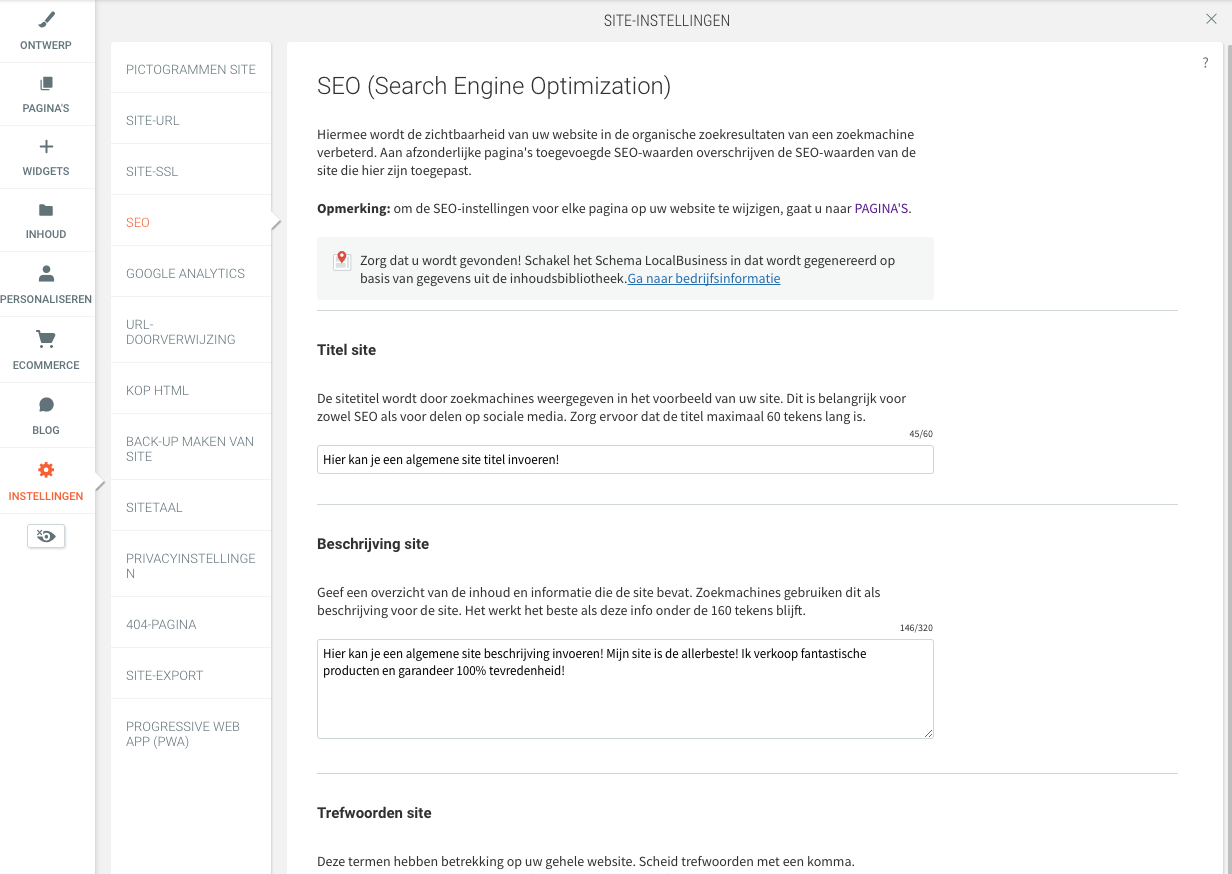The width and height of the screenshot is (1232, 874).
Task: Open Back-up maken van site tab
Action: [191, 449]
